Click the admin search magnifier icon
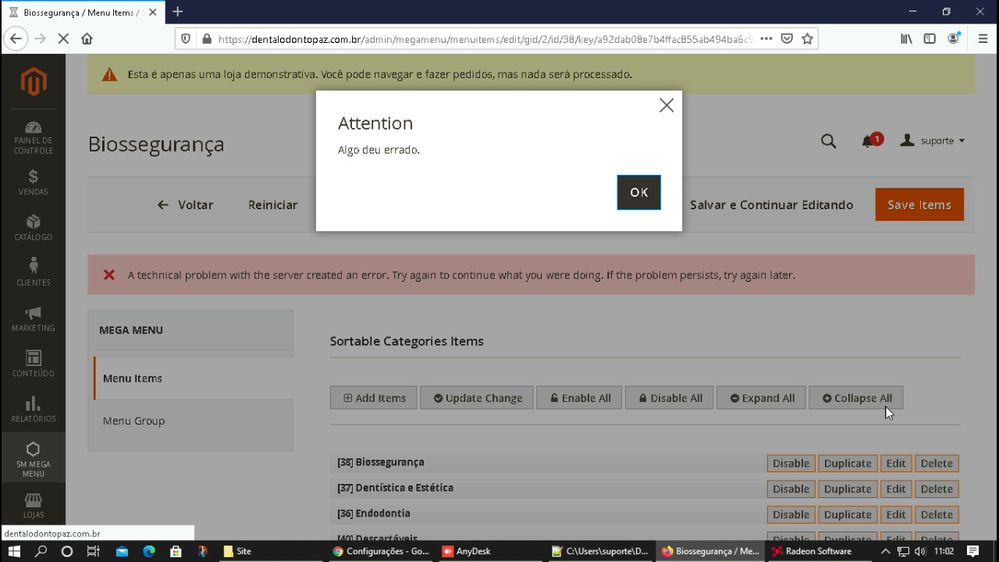 coord(828,141)
